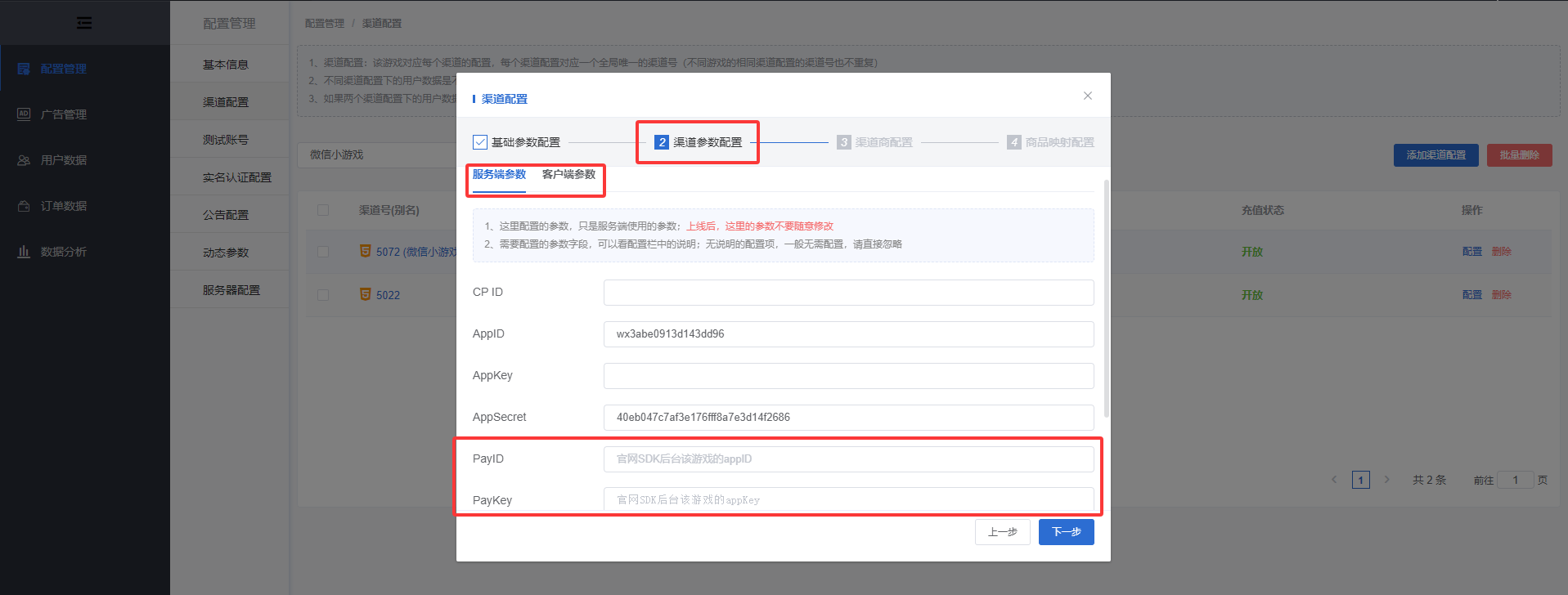1568x595 pixels.
Task: Click into the CP ID input field
Action: [x=848, y=293]
